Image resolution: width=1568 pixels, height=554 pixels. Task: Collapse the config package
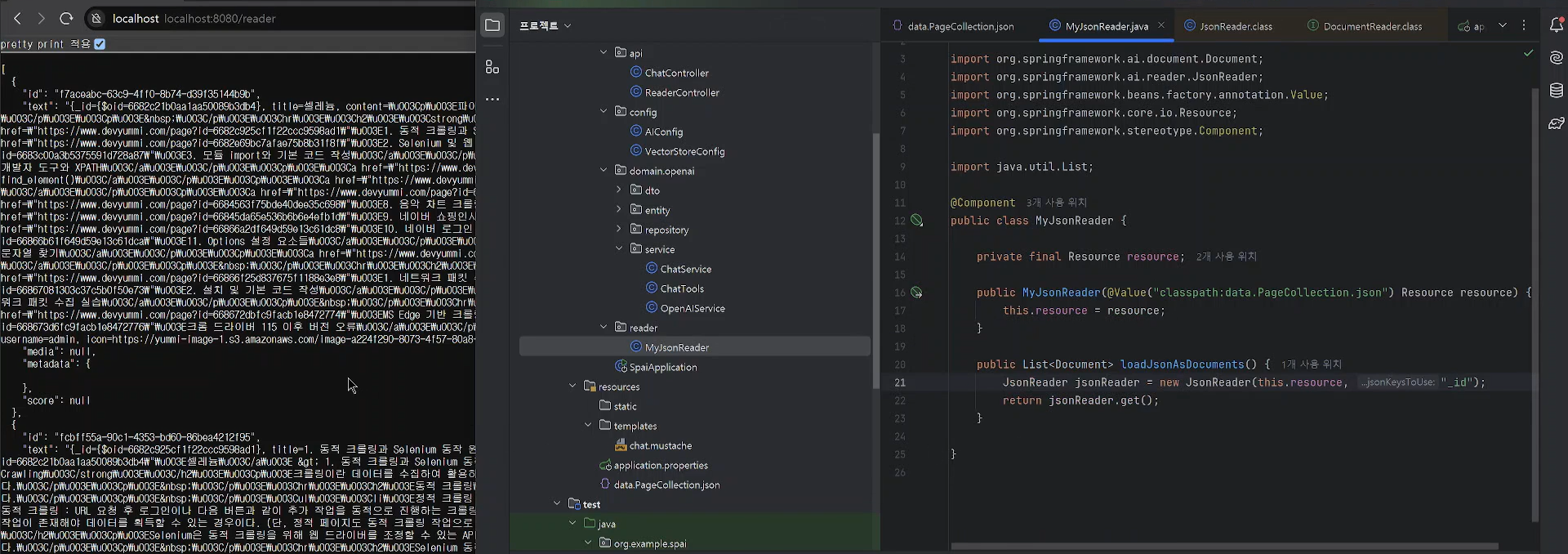tap(604, 111)
